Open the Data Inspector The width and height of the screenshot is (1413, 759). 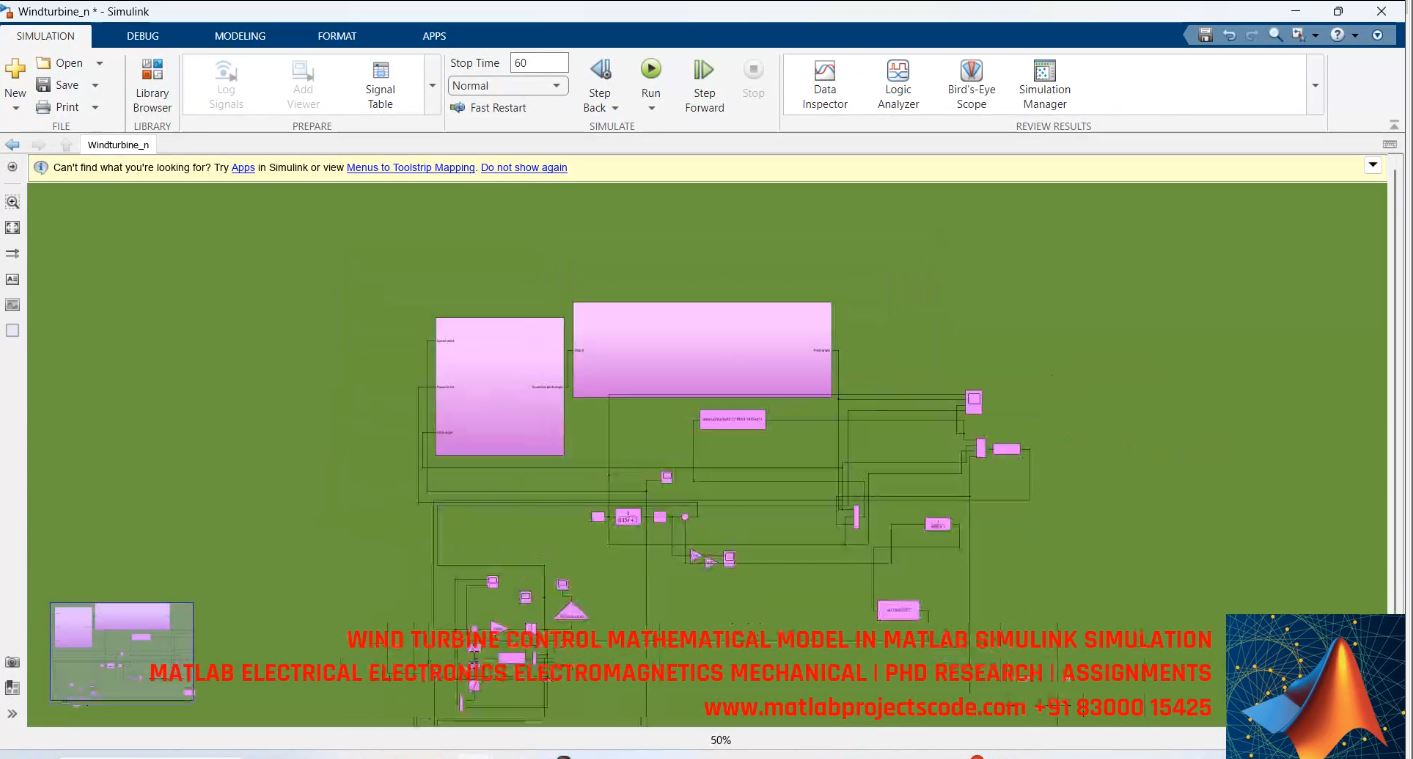[x=823, y=85]
